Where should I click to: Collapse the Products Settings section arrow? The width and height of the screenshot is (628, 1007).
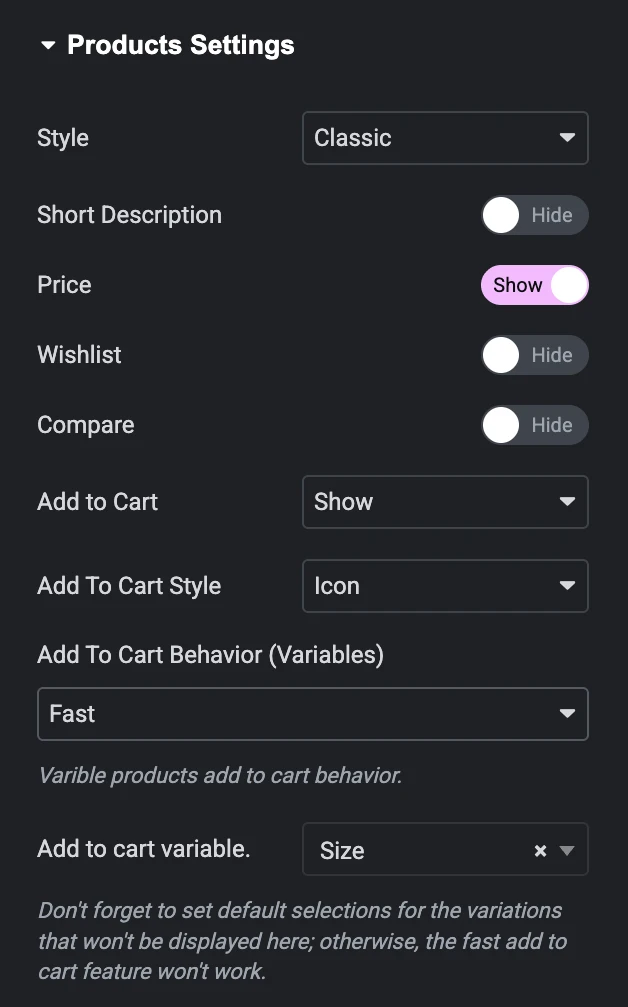point(47,45)
